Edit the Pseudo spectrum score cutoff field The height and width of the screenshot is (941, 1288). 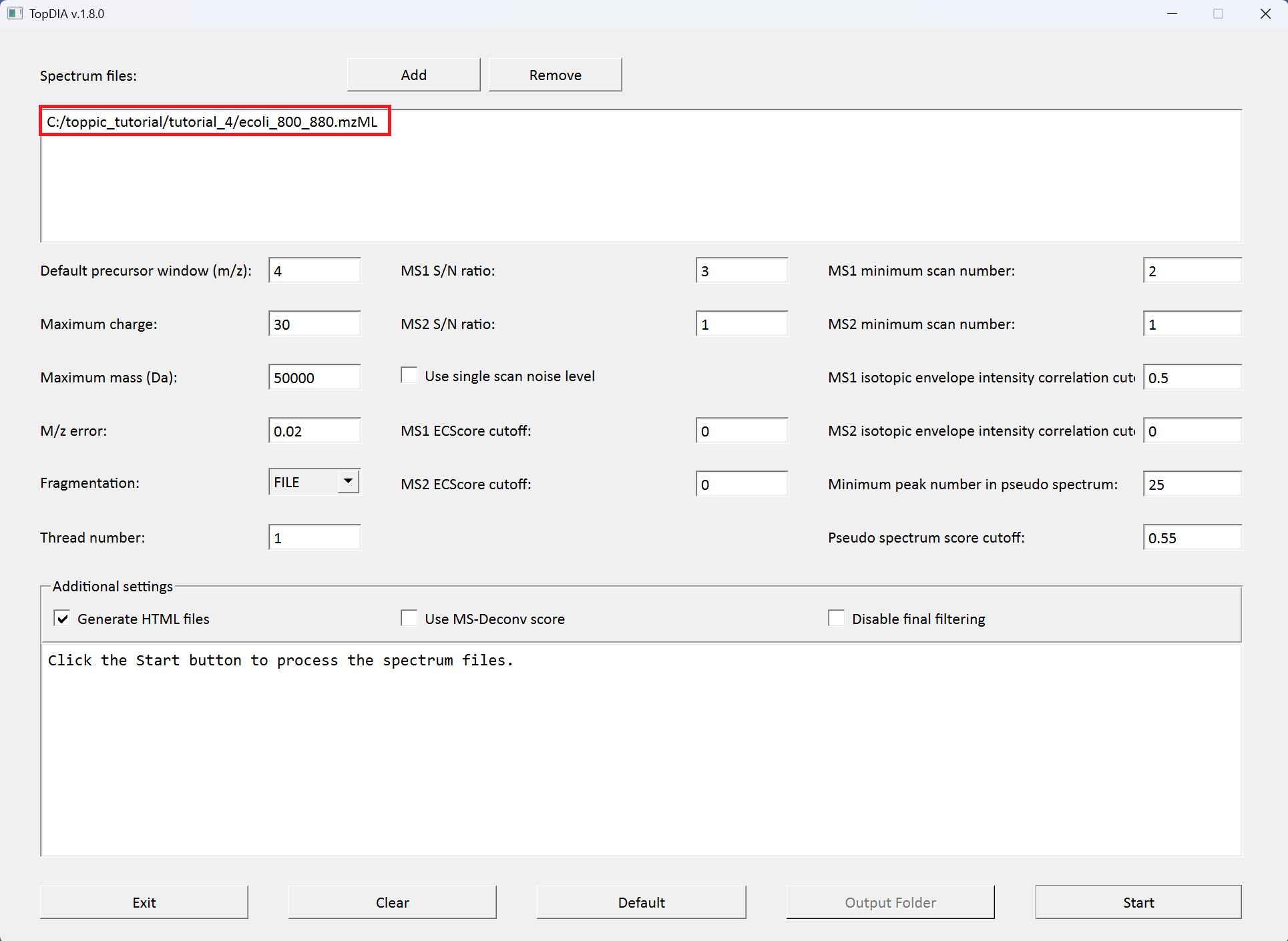(x=1191, y=538)
